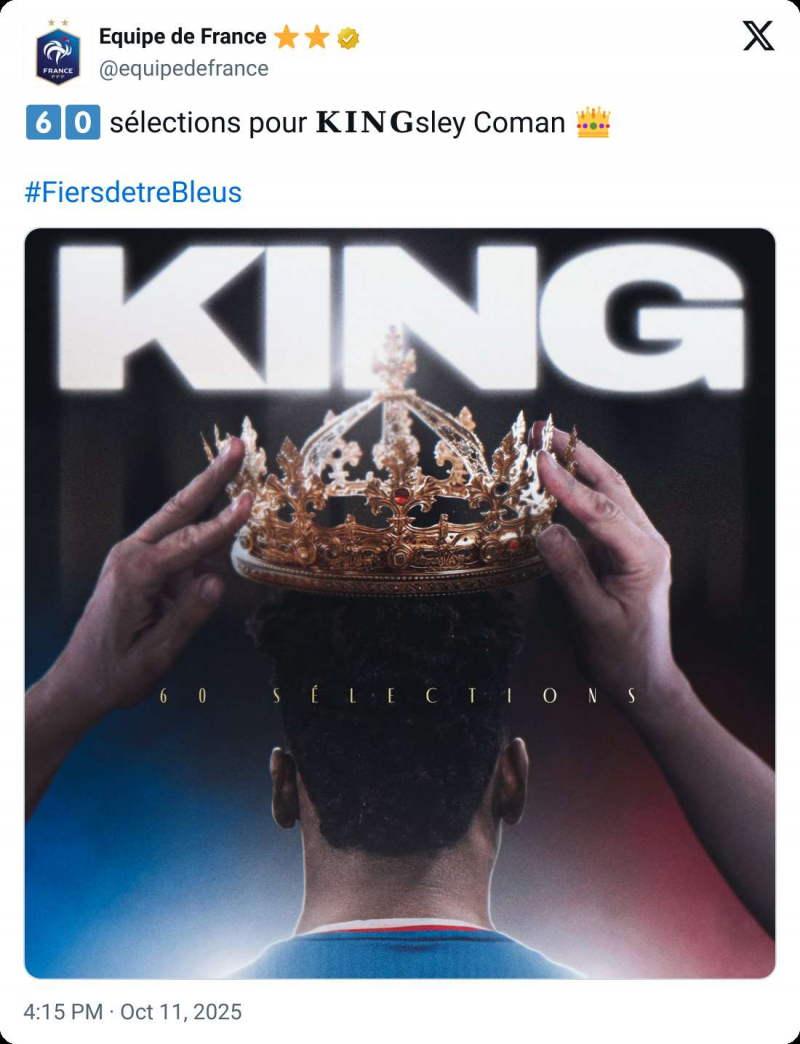This screenshot has width=800, height=1044.
Task: Click the large KING headline in poster
Action: pyautogui.click(x=401, y=318)
